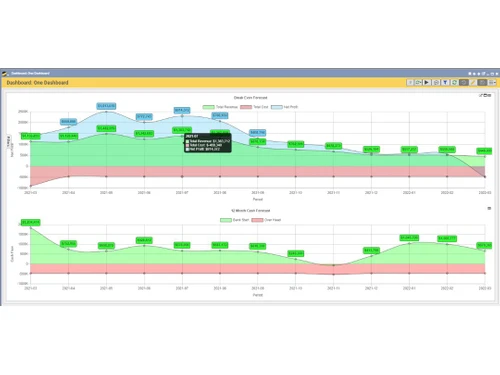
Task: Refresh dashboard using the green circular icon
Action: pos(454,82)
